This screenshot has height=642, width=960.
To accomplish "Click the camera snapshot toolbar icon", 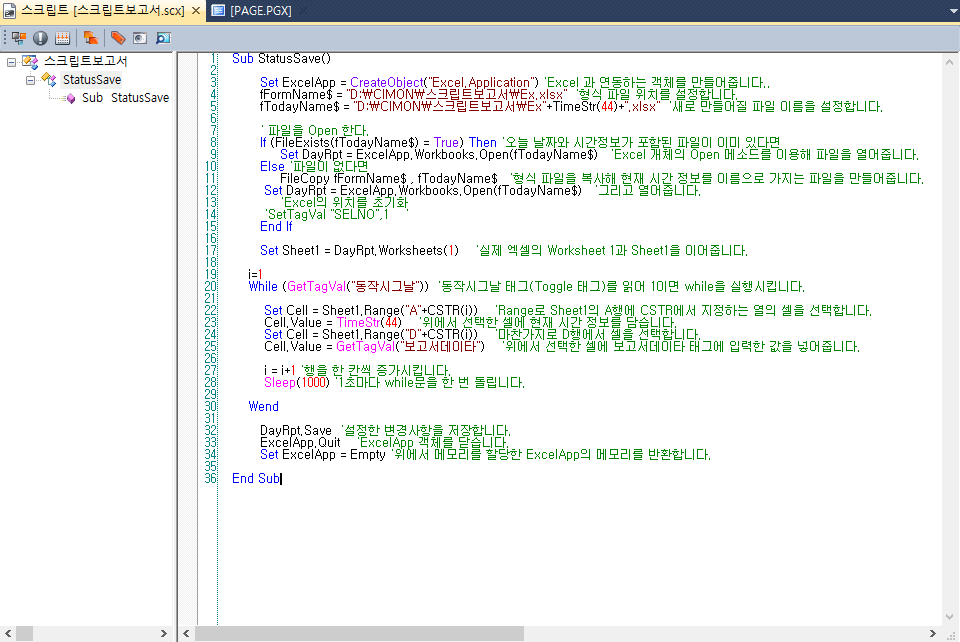I will coord(140,38).
